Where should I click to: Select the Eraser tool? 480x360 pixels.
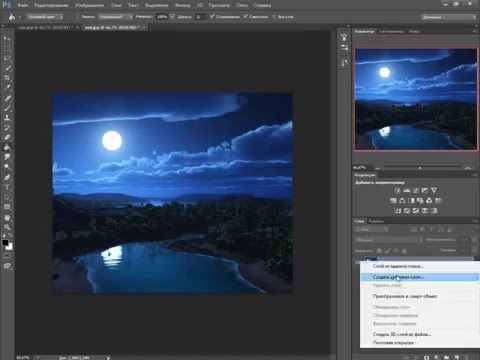[7, 137]
